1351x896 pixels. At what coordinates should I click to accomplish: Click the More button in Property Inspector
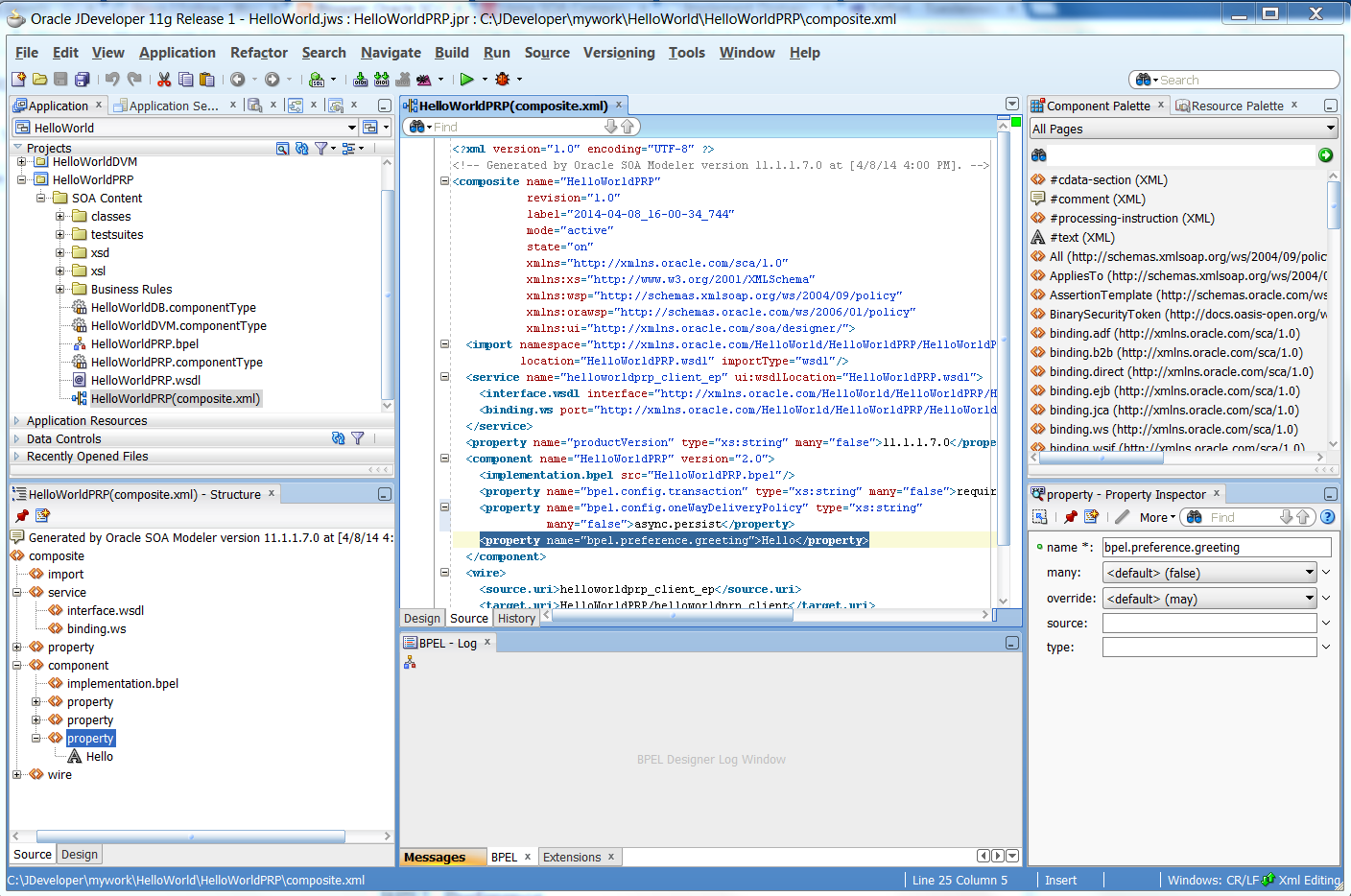pyautogui.click(x=1156, y=517)
